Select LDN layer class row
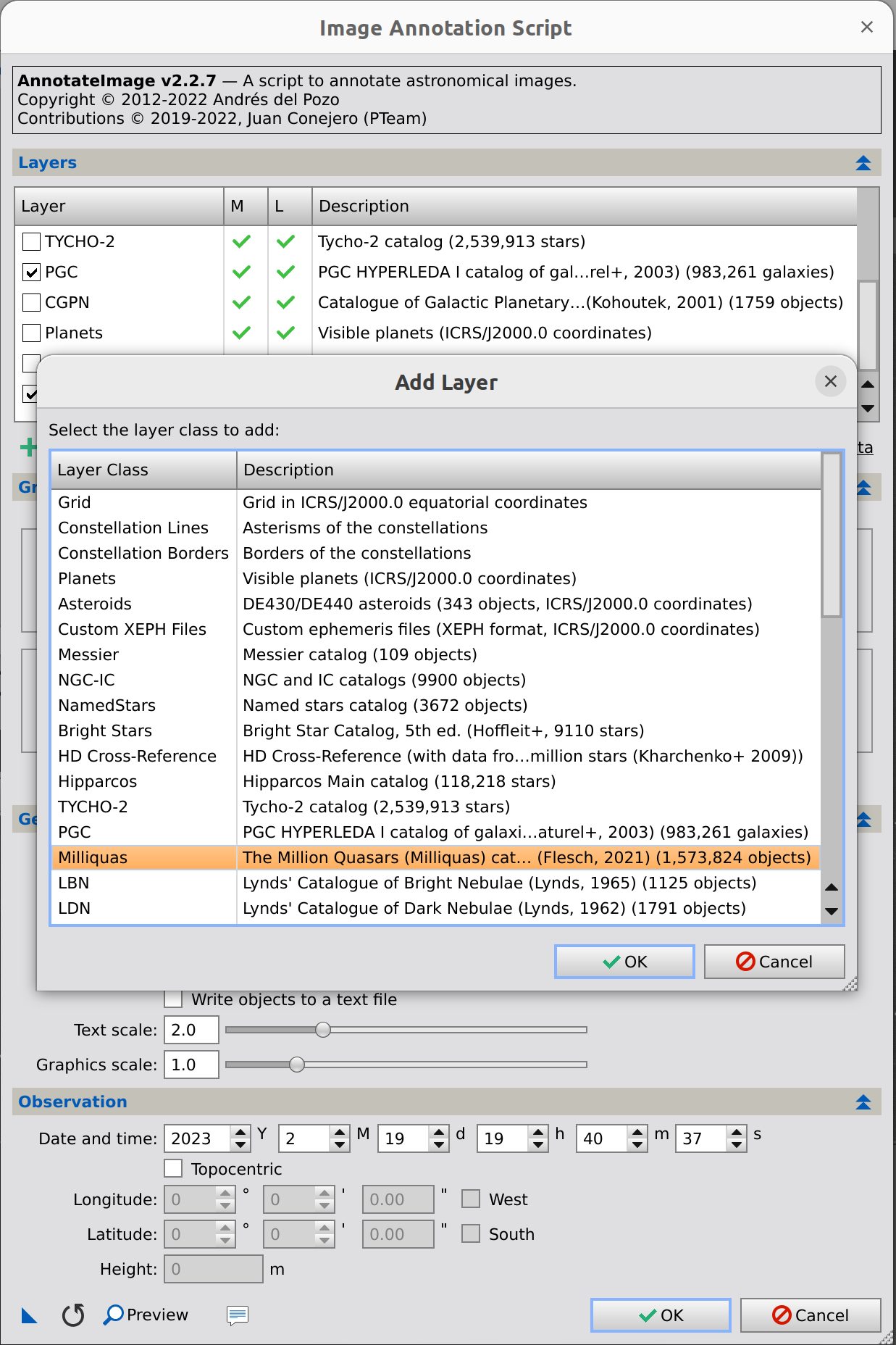 pyautogui.click(x=435, y=908)
